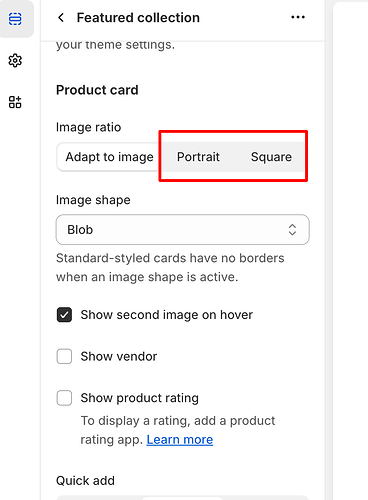Open the Learn more link
This screenshot has width=368, height=500.
pos(180,440)
